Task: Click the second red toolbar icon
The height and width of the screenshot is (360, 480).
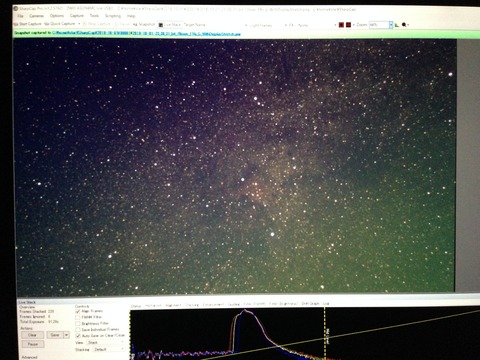Action: click(348, 25)
